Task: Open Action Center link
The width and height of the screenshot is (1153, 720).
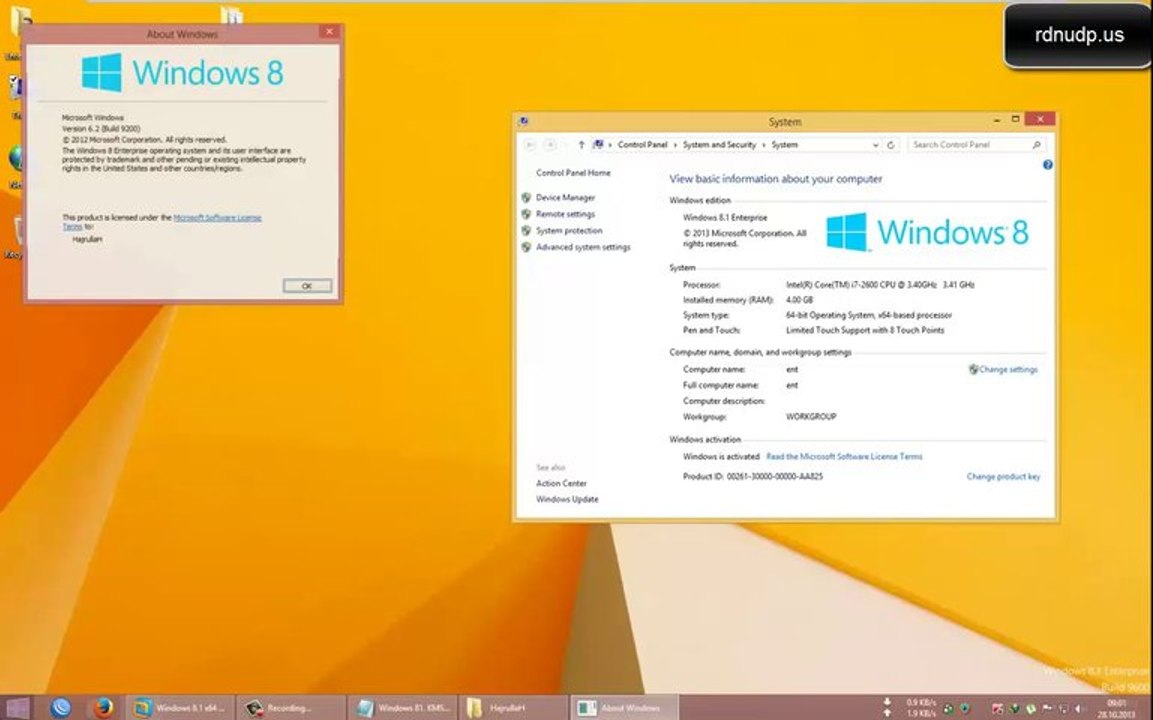Action: click(x=561, y=483)
